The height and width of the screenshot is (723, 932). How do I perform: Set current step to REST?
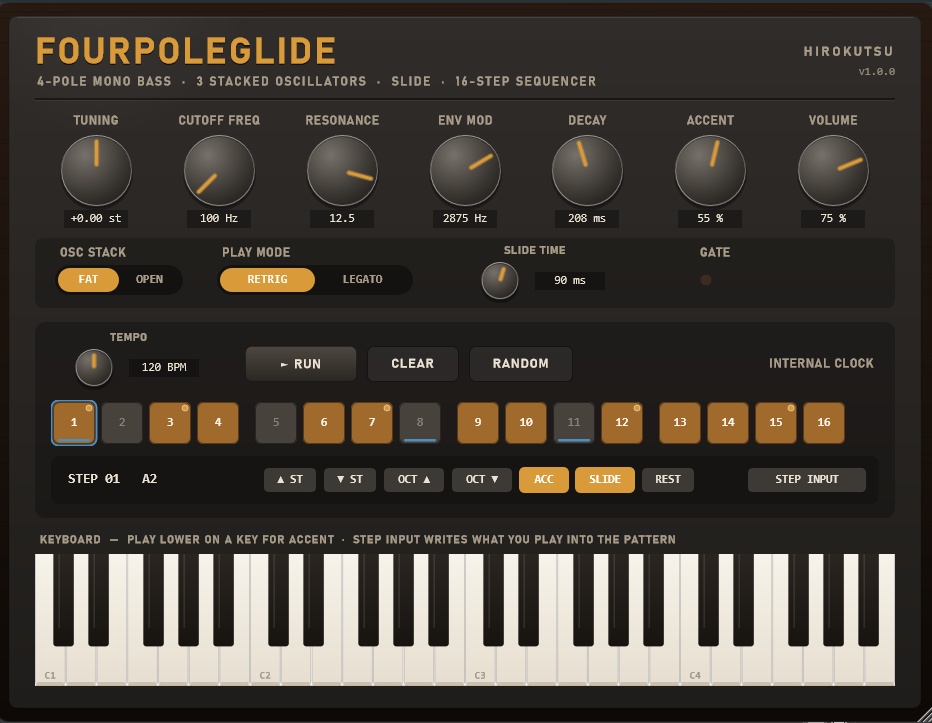[x=668, y=480]
